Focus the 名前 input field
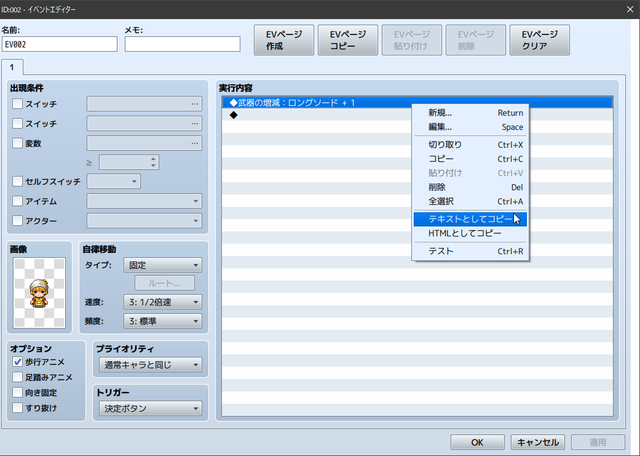Viewport: 640px width, 456px height. [x=60, y=44]
